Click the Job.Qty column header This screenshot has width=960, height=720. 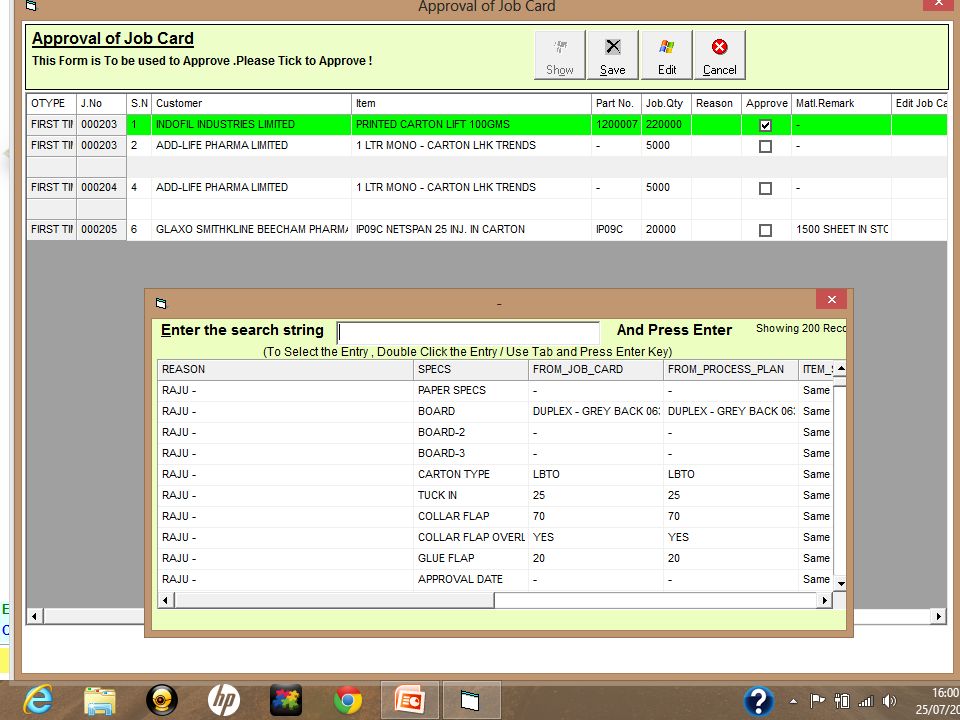[x=666, y=103]
